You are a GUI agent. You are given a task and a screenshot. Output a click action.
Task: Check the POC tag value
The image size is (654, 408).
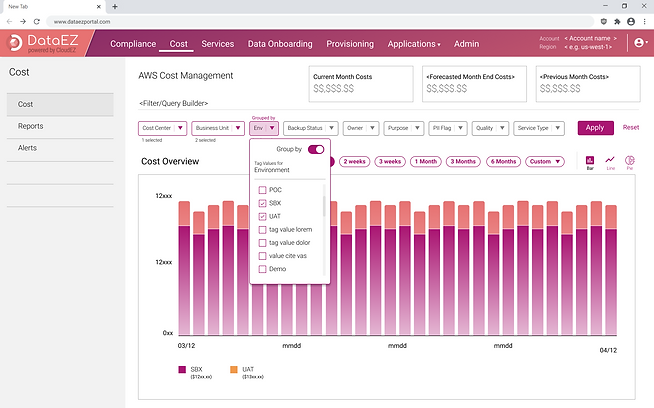tap(262, 190)
